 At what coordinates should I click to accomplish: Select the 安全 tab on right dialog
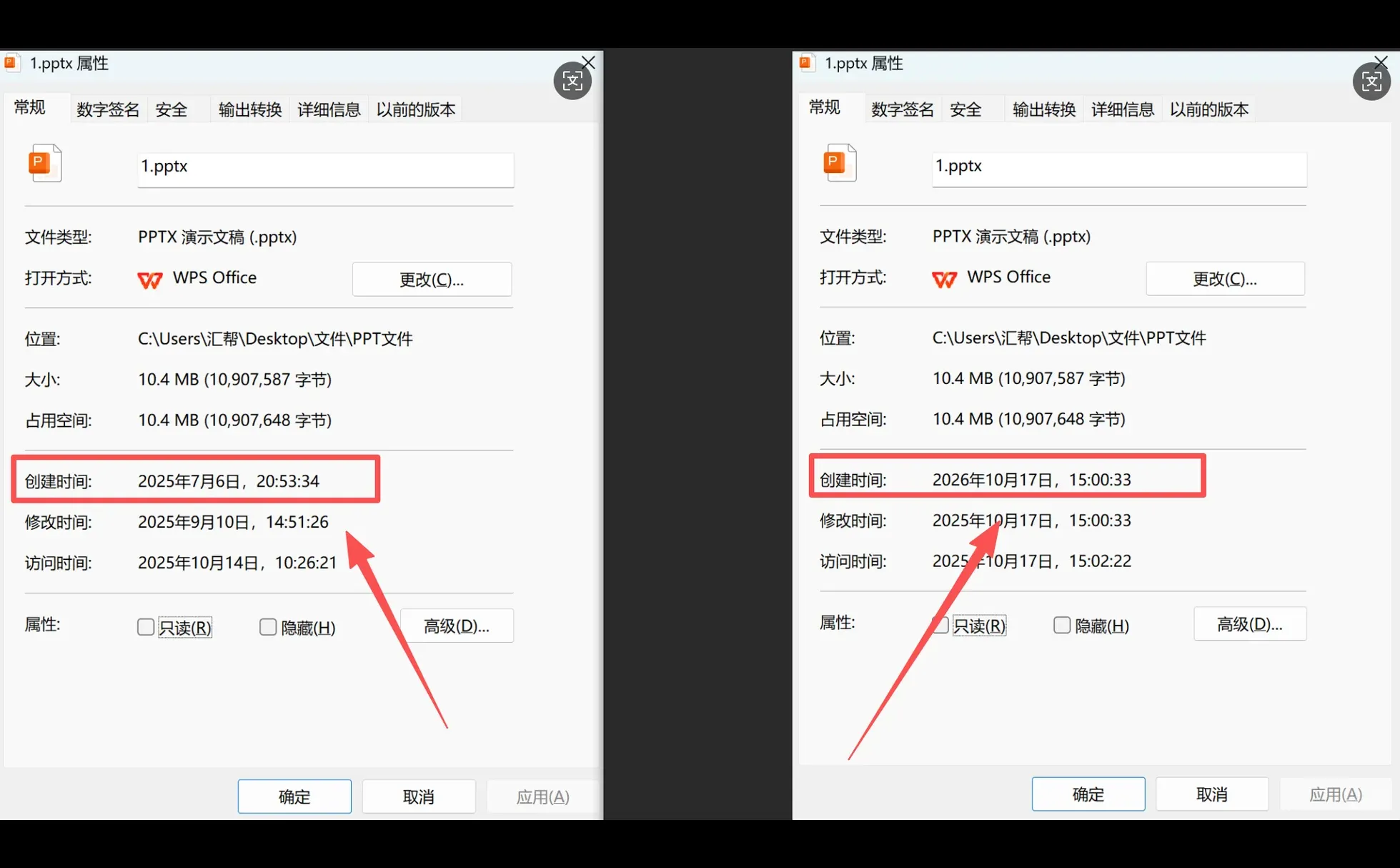point(965,109)
